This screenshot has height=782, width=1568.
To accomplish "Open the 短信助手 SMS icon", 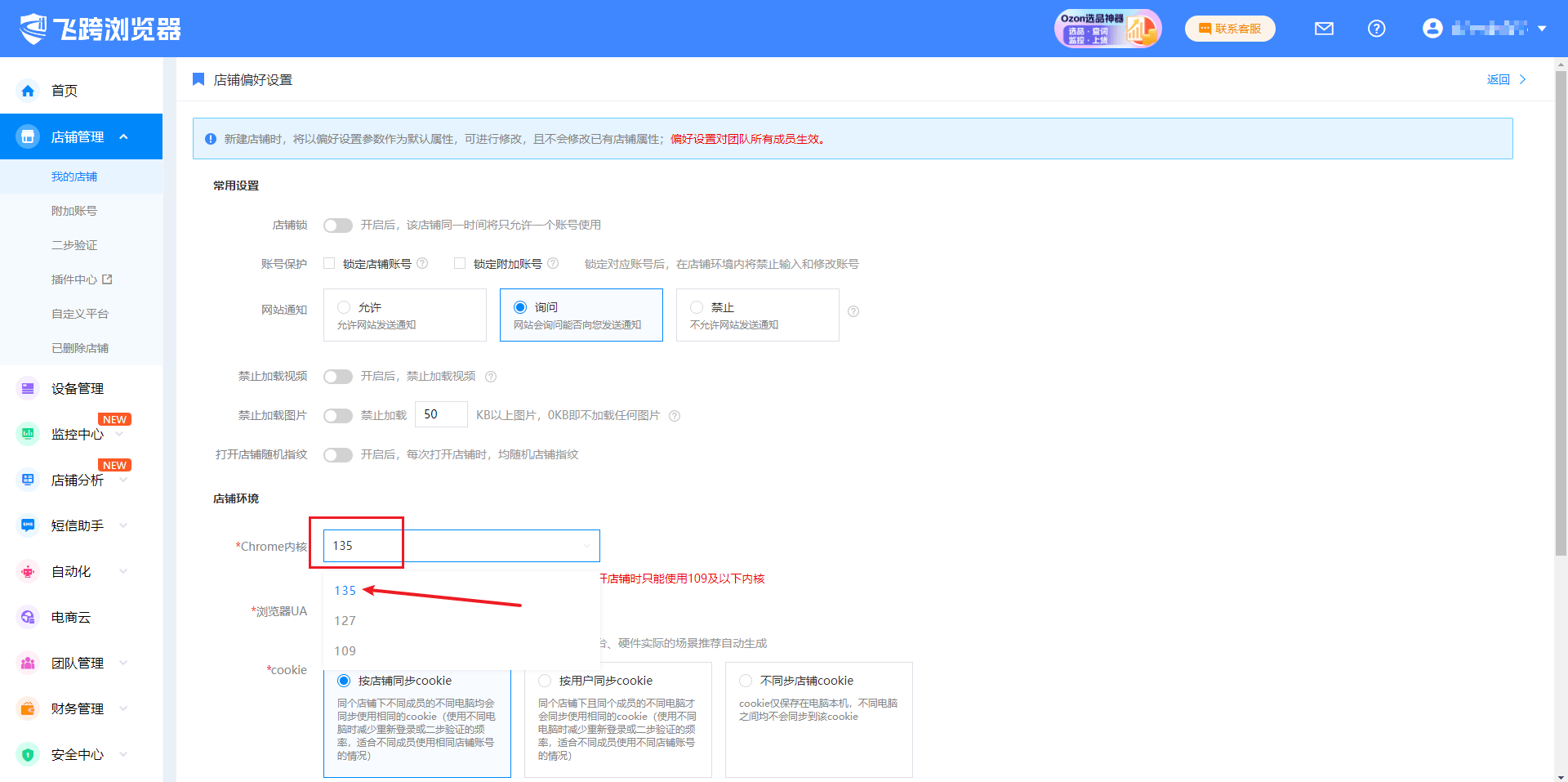I will pyautogui.click(x=28, y=525).
